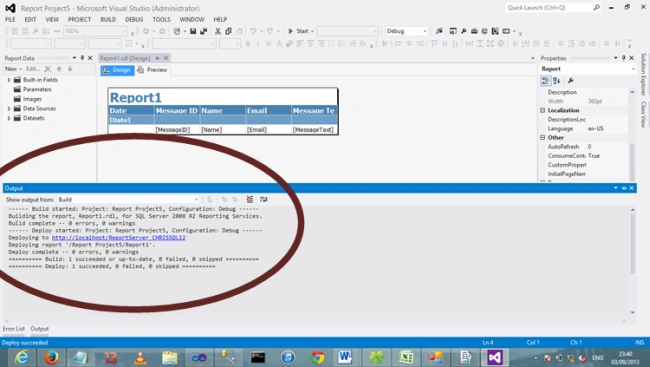Switch to the Error List tab
This screenshot has height=367, width=650.
(14, 328)
